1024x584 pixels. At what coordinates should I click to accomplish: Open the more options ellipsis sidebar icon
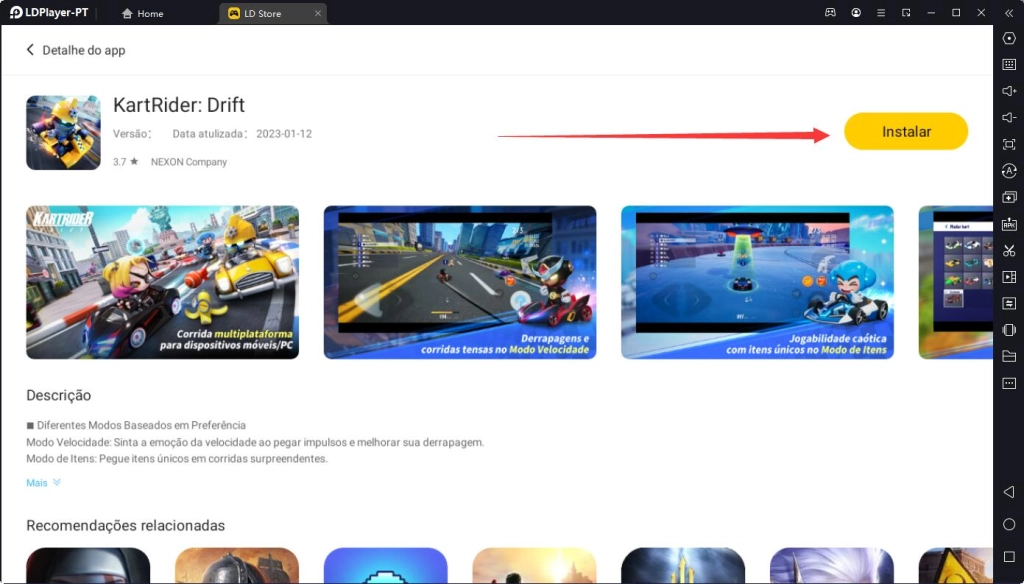[x=1008, y=383]
